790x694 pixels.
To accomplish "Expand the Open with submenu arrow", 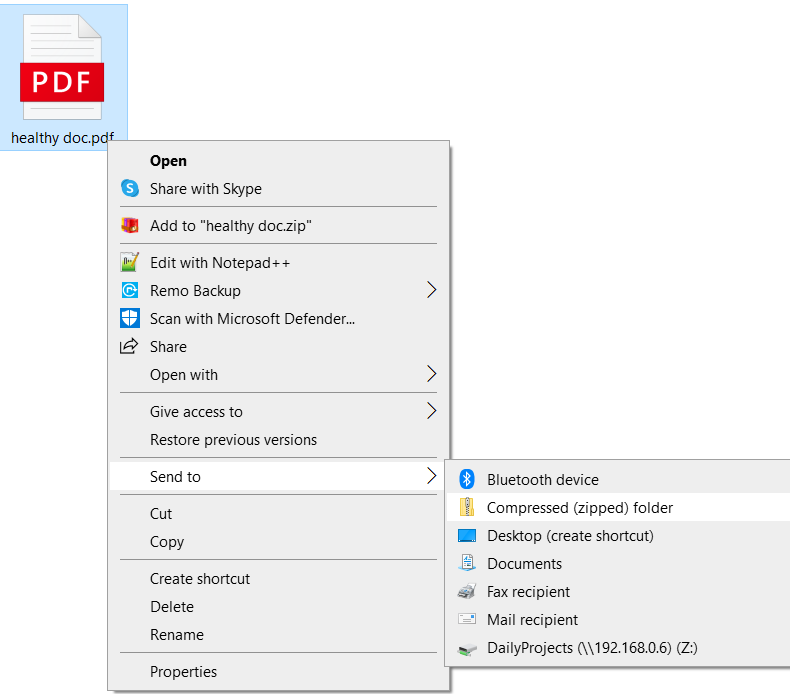I will click(432, 375).
